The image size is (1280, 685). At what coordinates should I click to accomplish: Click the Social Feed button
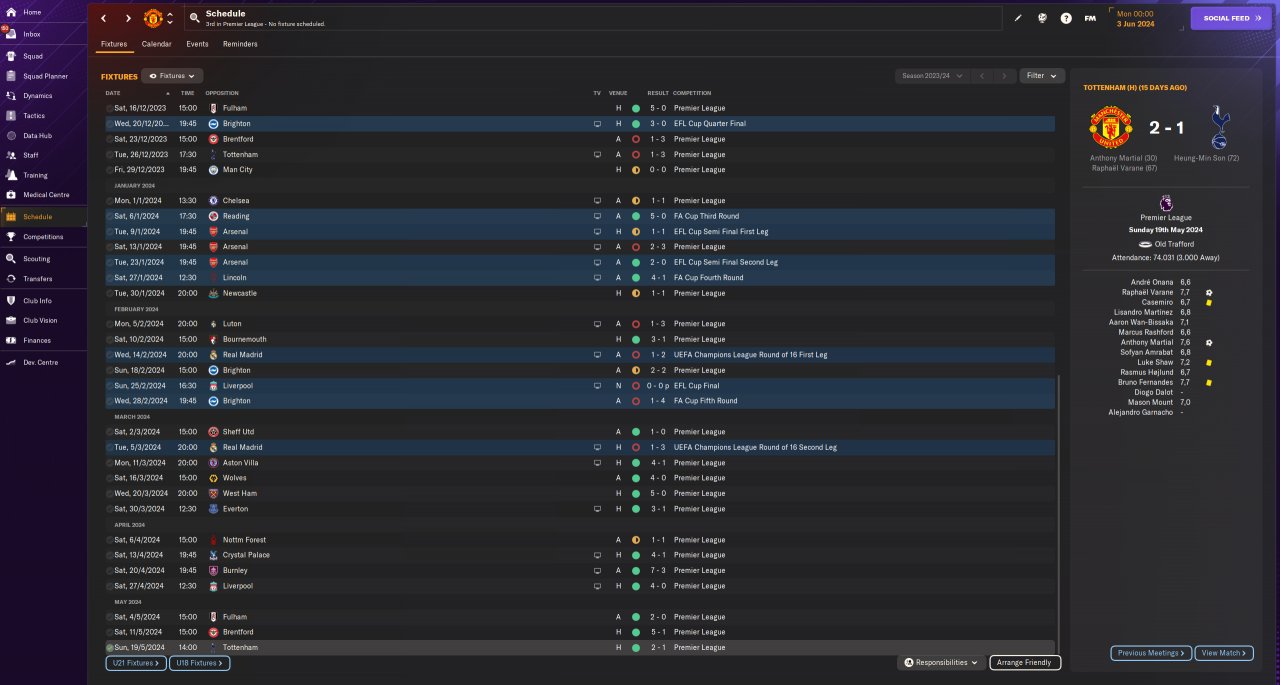[x=1231, y=18]
